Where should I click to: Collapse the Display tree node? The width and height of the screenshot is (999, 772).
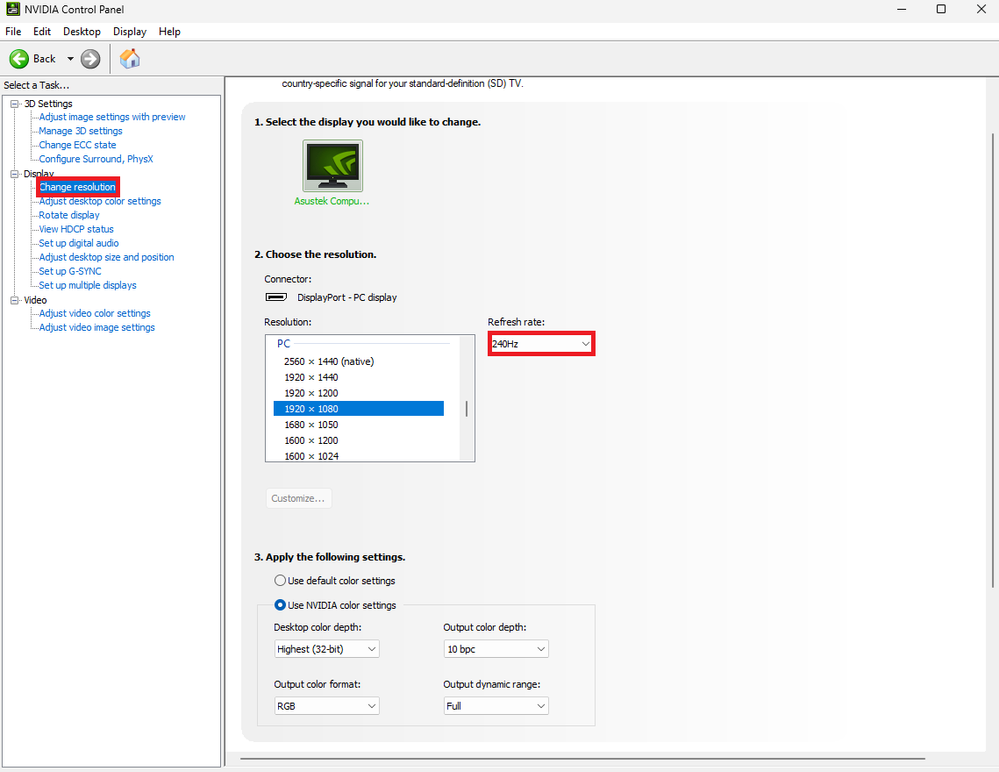[x=15, y=174]
